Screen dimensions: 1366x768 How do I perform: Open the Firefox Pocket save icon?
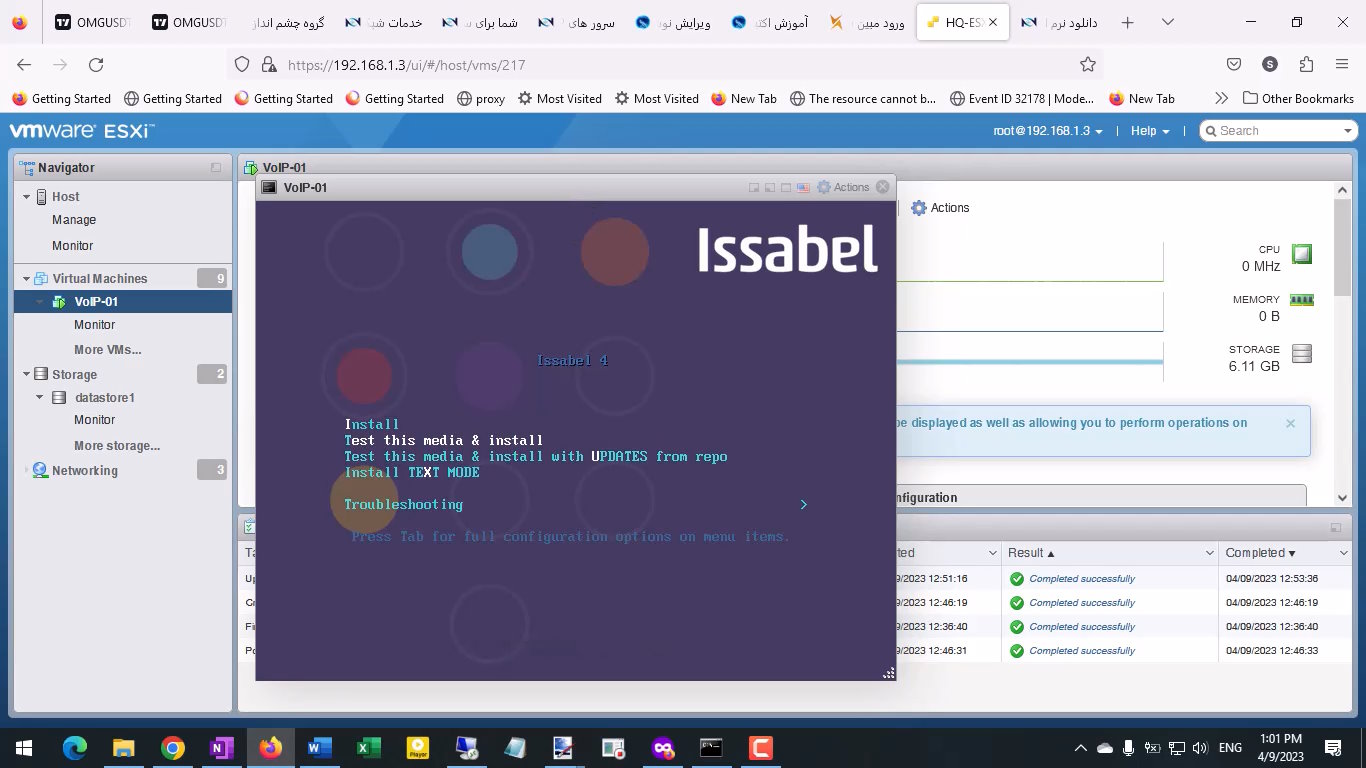pos(1234,65)
